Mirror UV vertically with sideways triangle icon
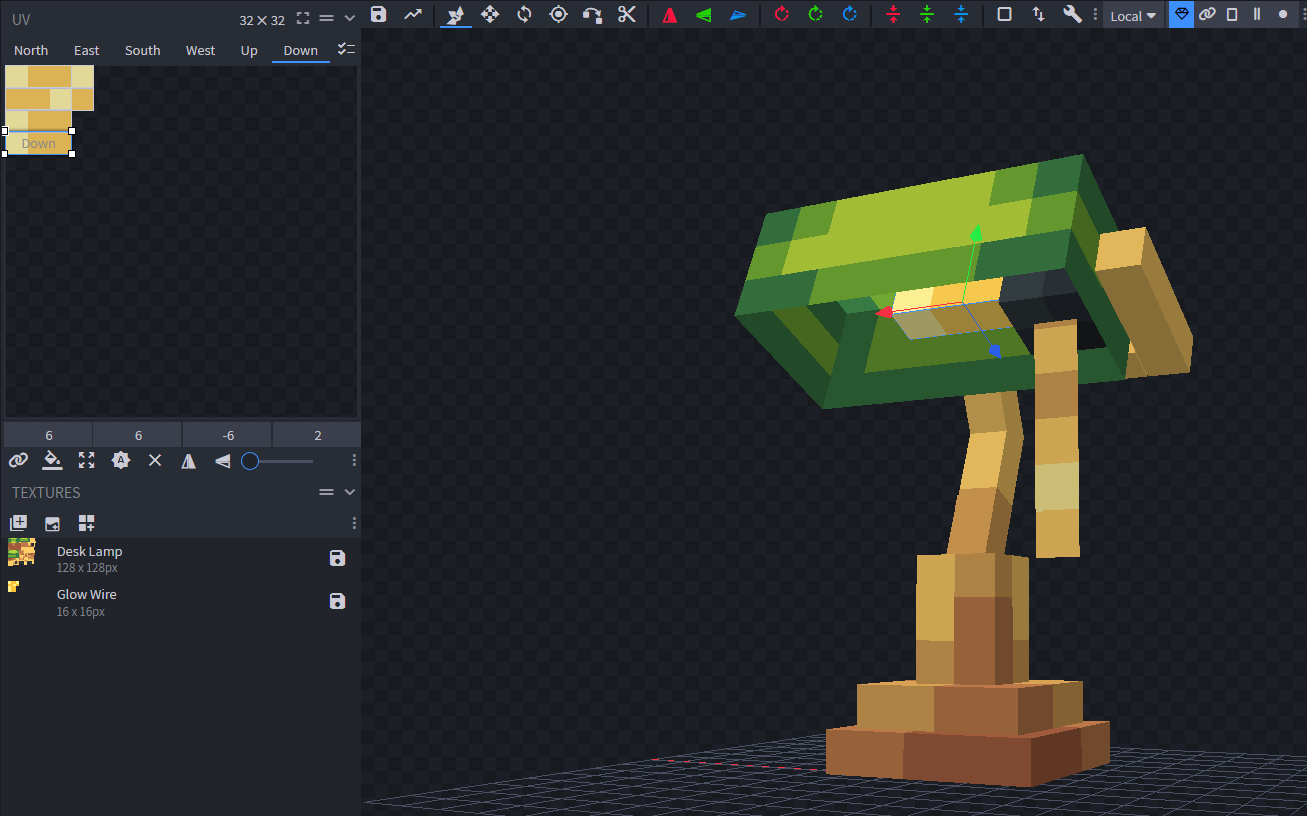Screen dimensions: 1307x816 pyautogui.click(x=223, y=460)
